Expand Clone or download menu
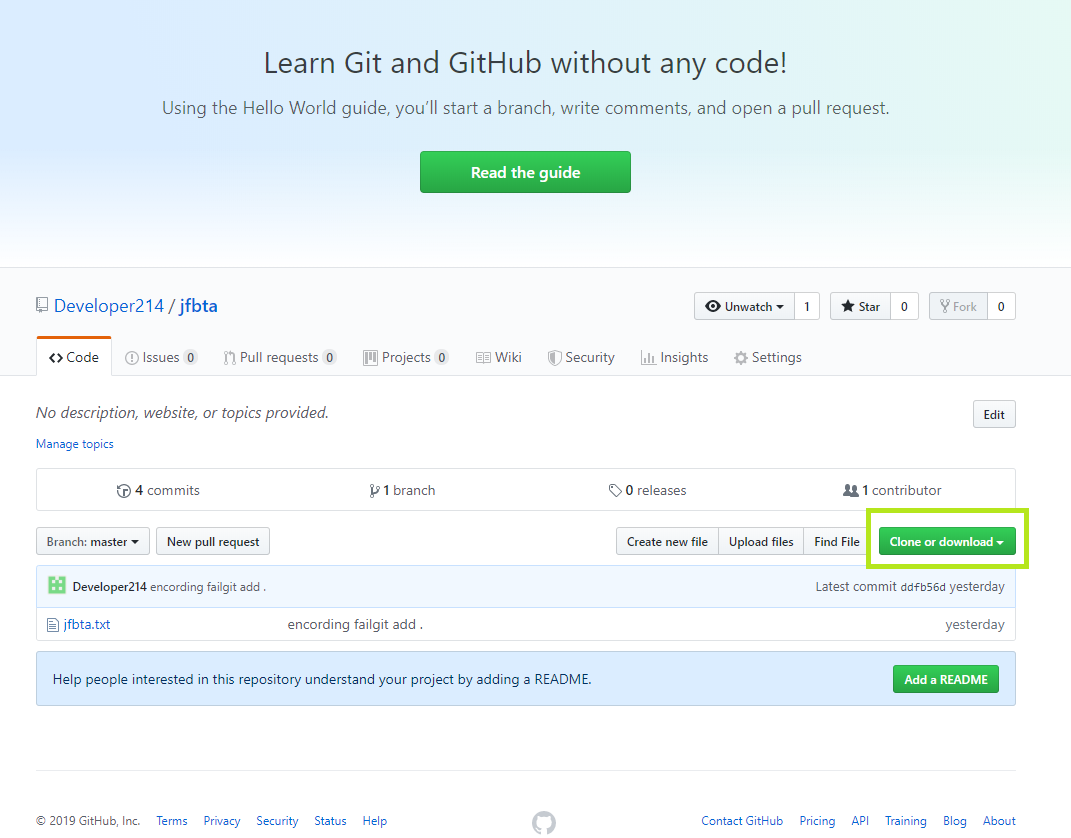Viewport: 1071px width, 838px height. tap(947, 542)
